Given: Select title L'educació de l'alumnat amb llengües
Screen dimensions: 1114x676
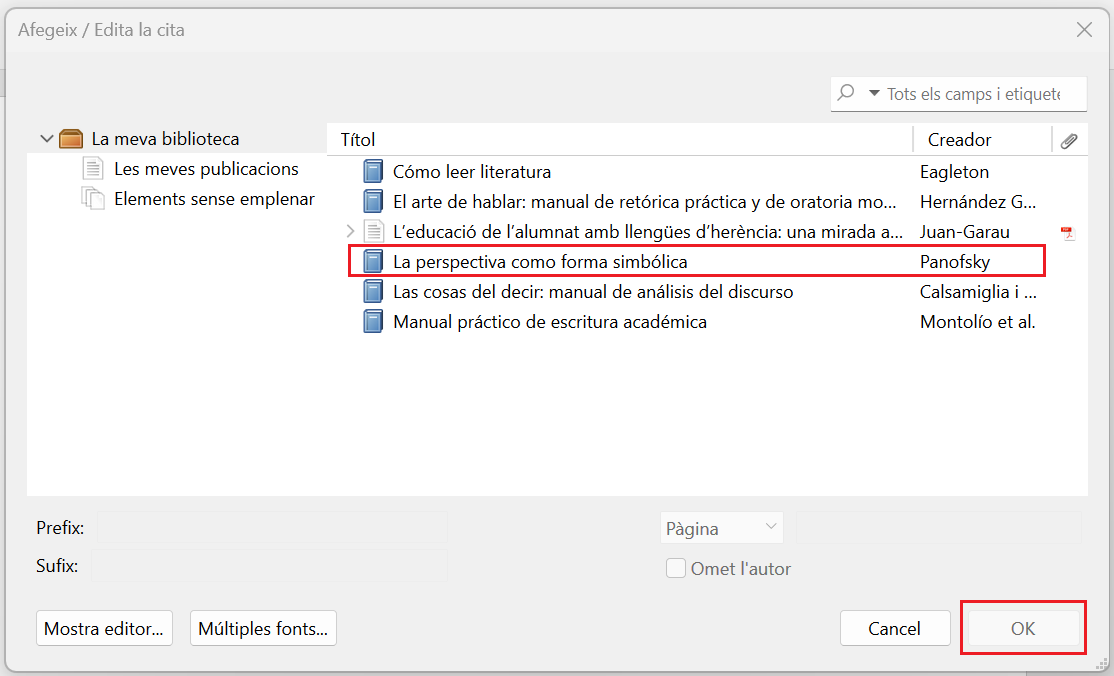Looking at the screenshot, I should [x=648, y=232].
